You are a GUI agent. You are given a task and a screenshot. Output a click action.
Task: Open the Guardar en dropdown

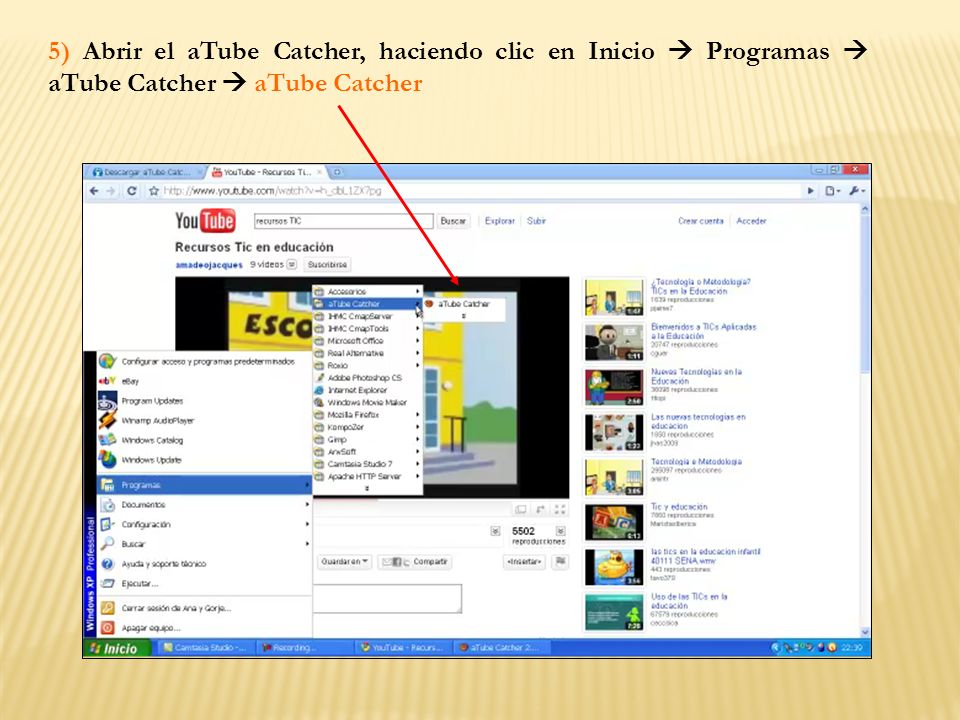(x=345, y=561)
